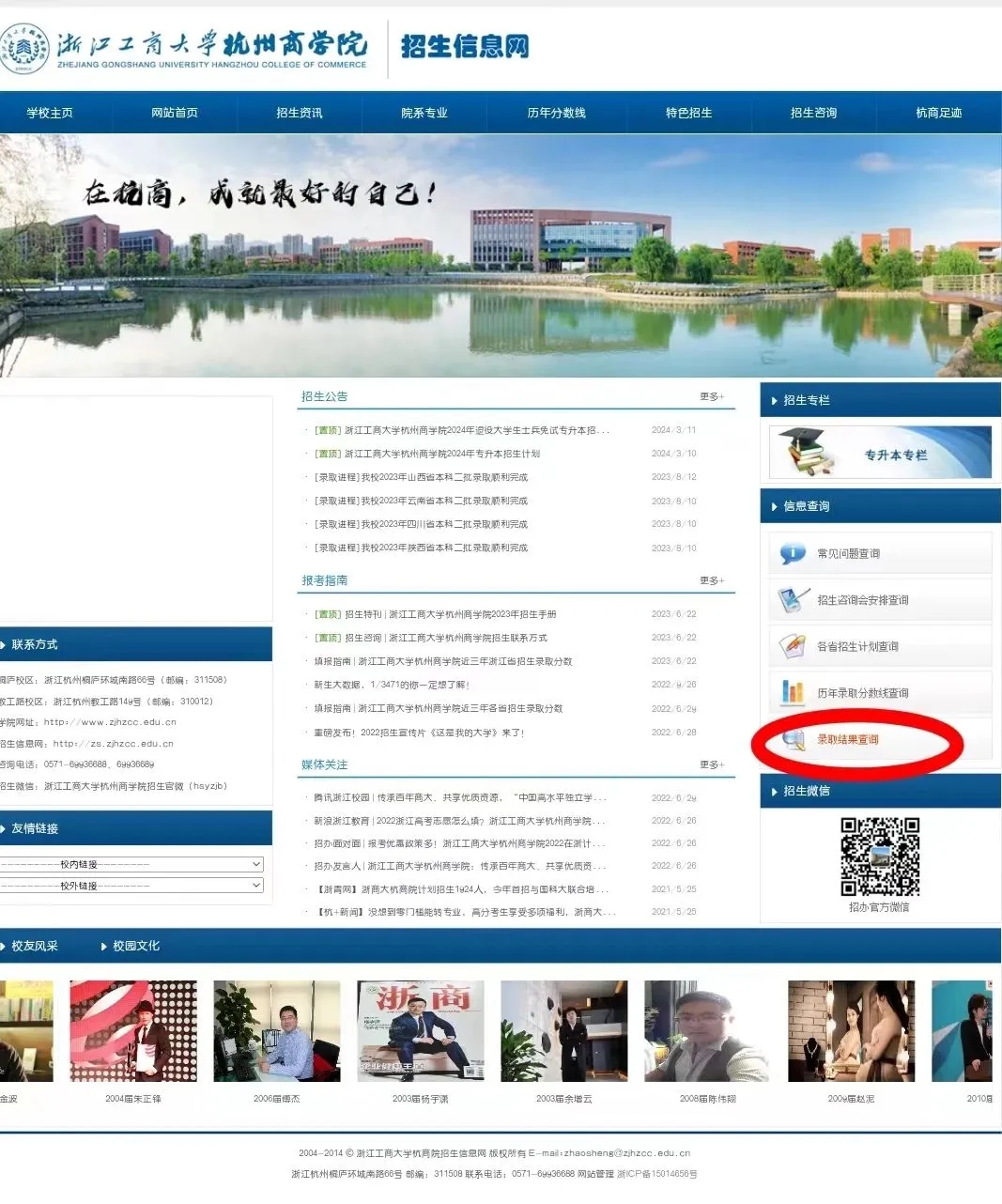
Task: Click the 2004届朱正锋 alumni photo
Action: (133, 1030)
